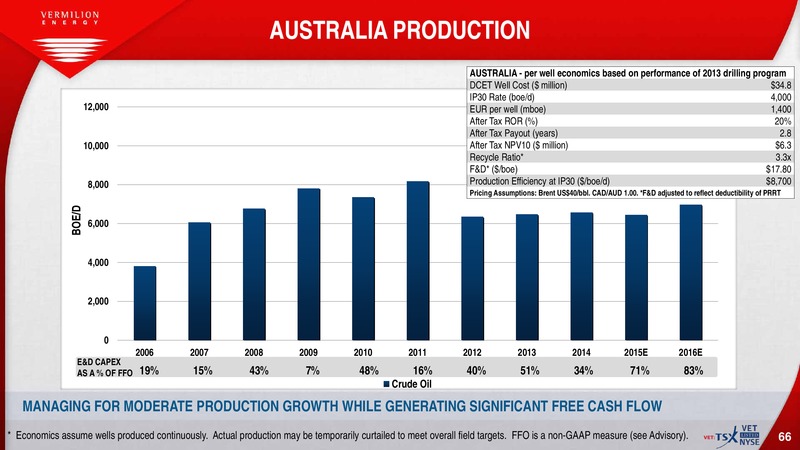This screenshot has width=800, height=450.
Task: Select the 'DCET Well Cost ($ million)' row label
Action: click(518, 85)
